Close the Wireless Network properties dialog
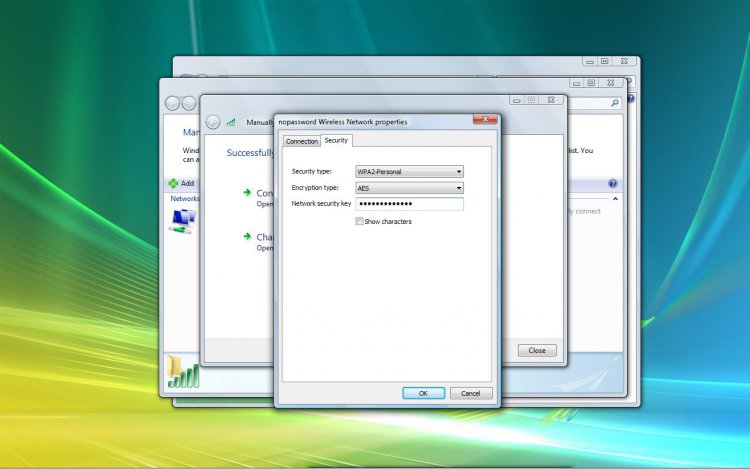The width and height of the screenshot is (750, 469). click(485, 120)
